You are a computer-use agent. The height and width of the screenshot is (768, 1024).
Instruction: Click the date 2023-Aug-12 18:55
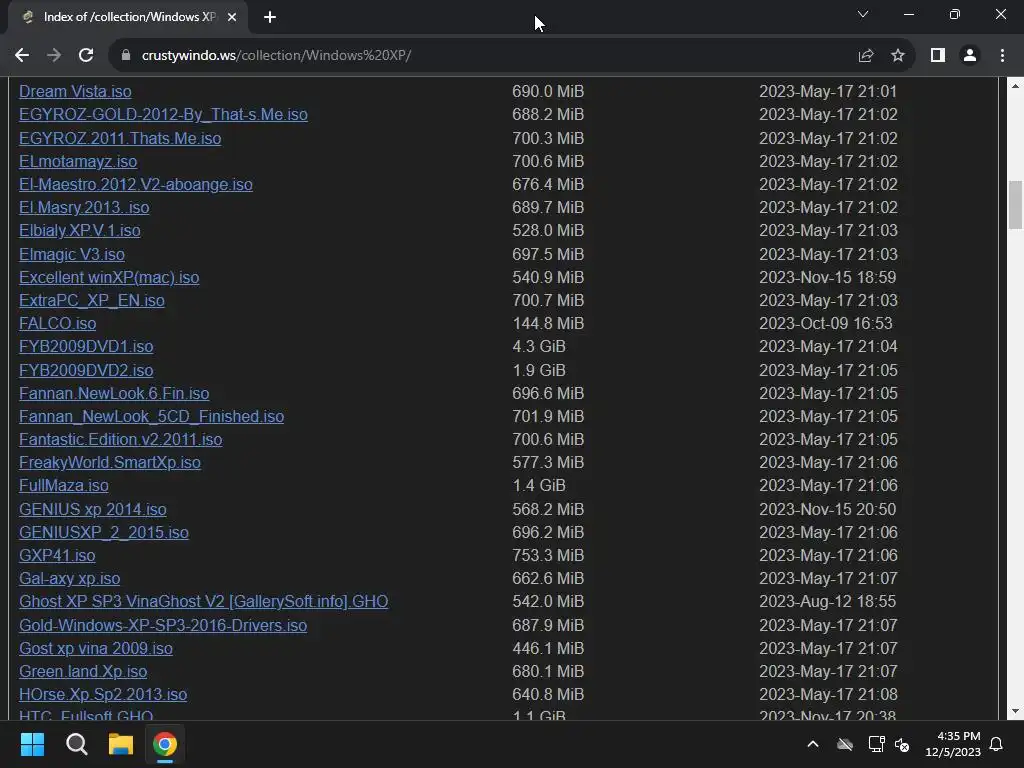click(x=827, y=601)
